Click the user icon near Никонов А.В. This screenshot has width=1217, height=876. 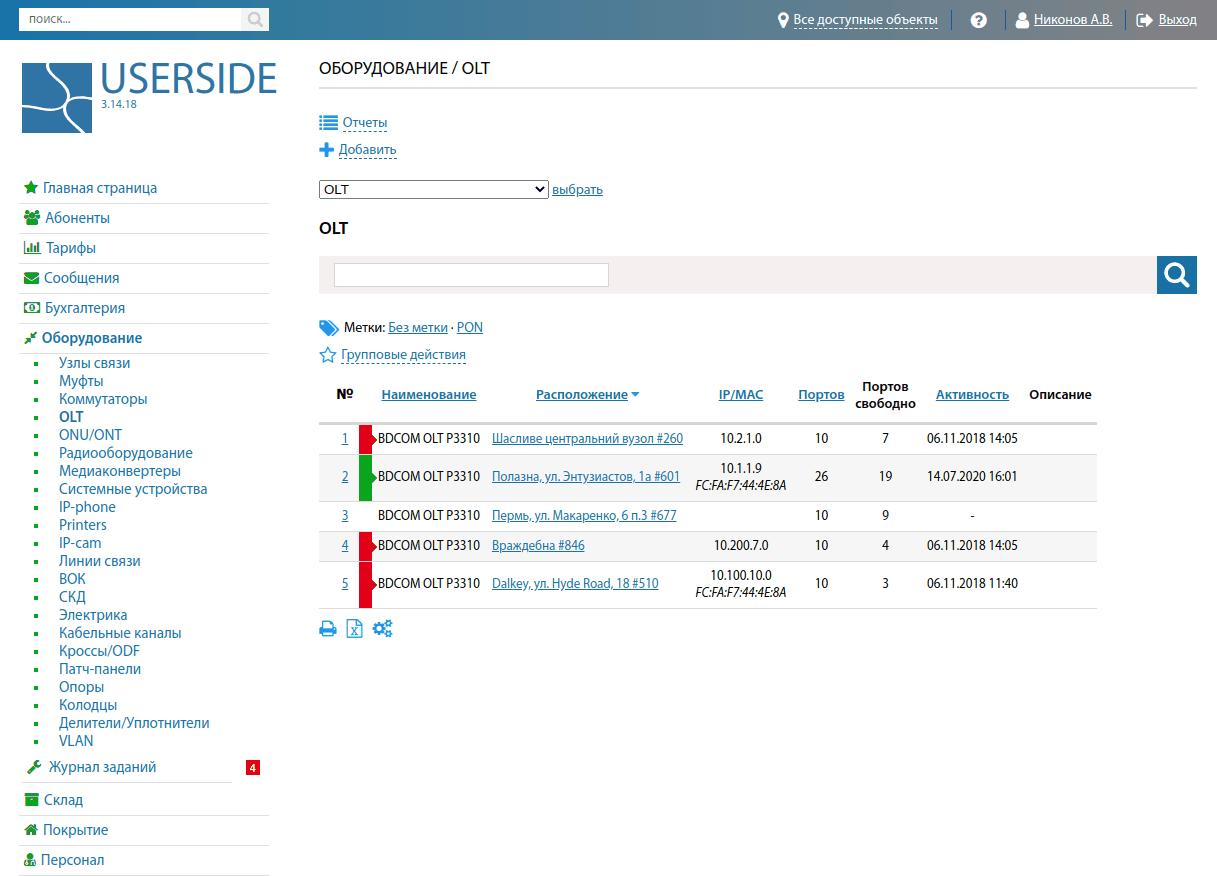pos(1018,18)
